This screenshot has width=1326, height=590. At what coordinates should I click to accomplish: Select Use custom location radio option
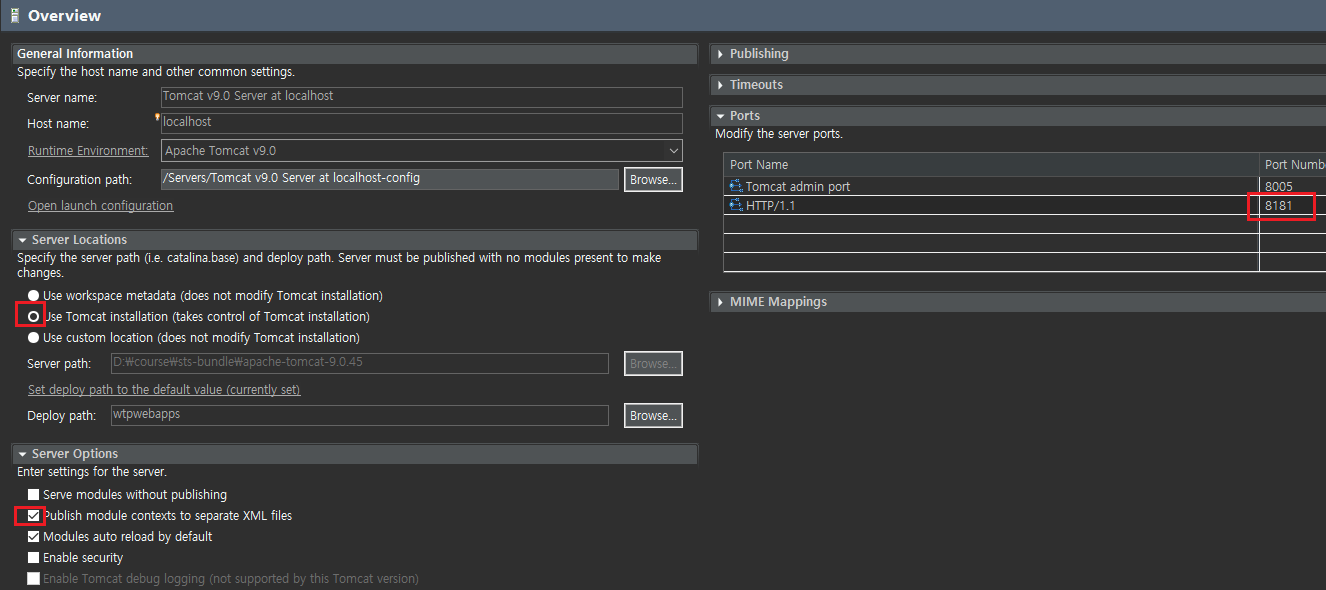[34, 337]
